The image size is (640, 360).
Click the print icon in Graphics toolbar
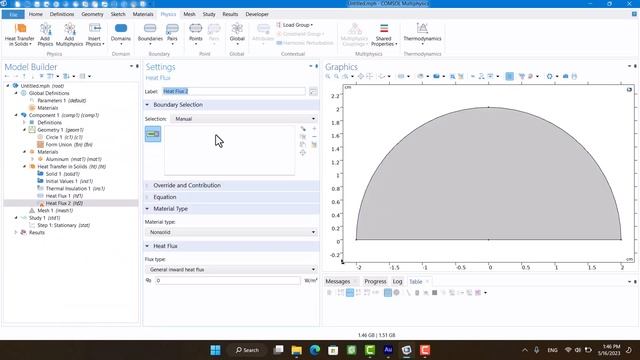574,76
